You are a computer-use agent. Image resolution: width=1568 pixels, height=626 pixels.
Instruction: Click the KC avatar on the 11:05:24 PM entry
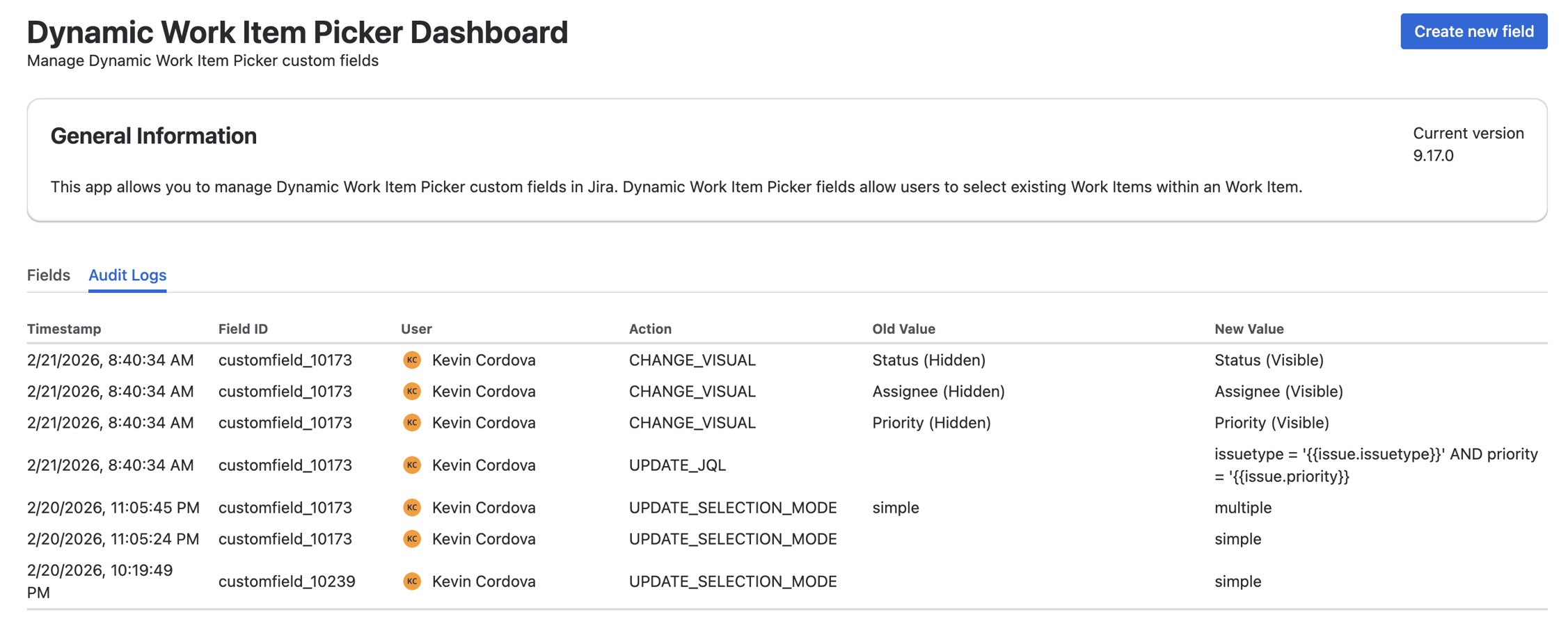point(412,538)
